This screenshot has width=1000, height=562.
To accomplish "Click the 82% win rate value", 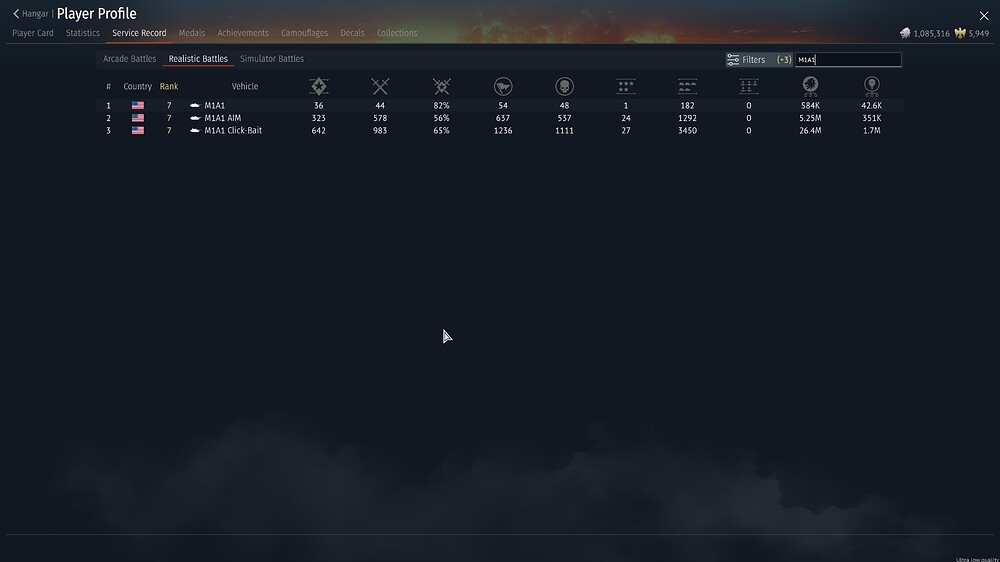I will (441, 105).
